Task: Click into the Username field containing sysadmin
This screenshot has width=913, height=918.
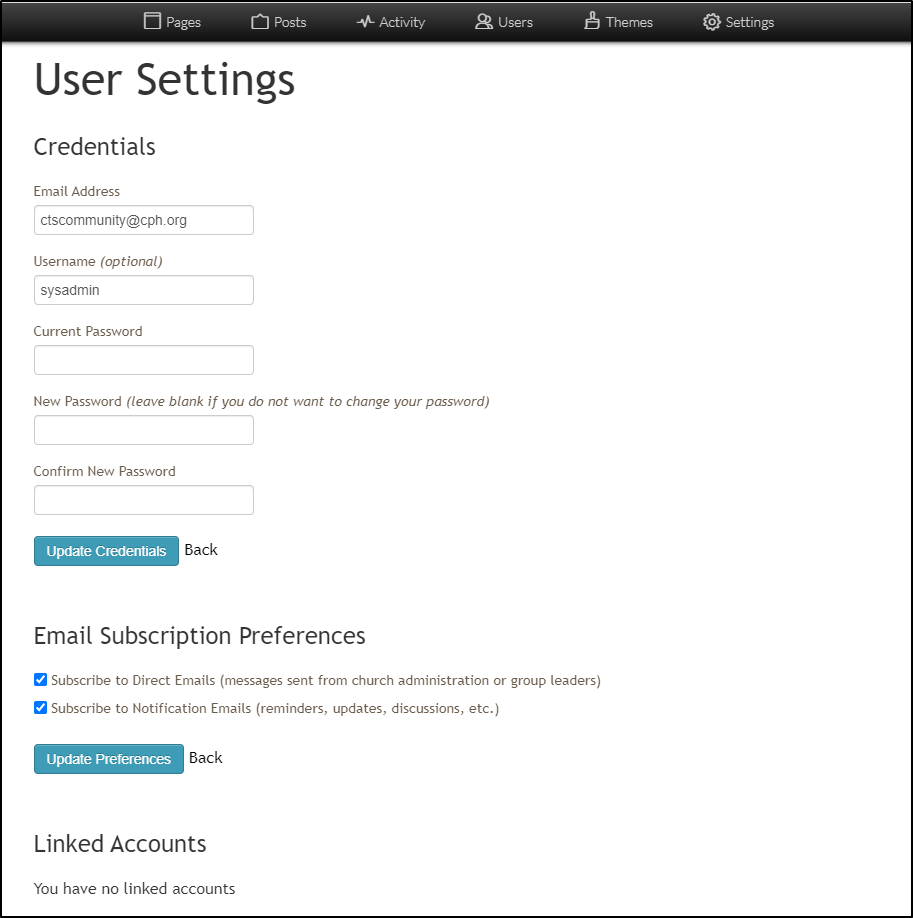Action: pos(144,290)
